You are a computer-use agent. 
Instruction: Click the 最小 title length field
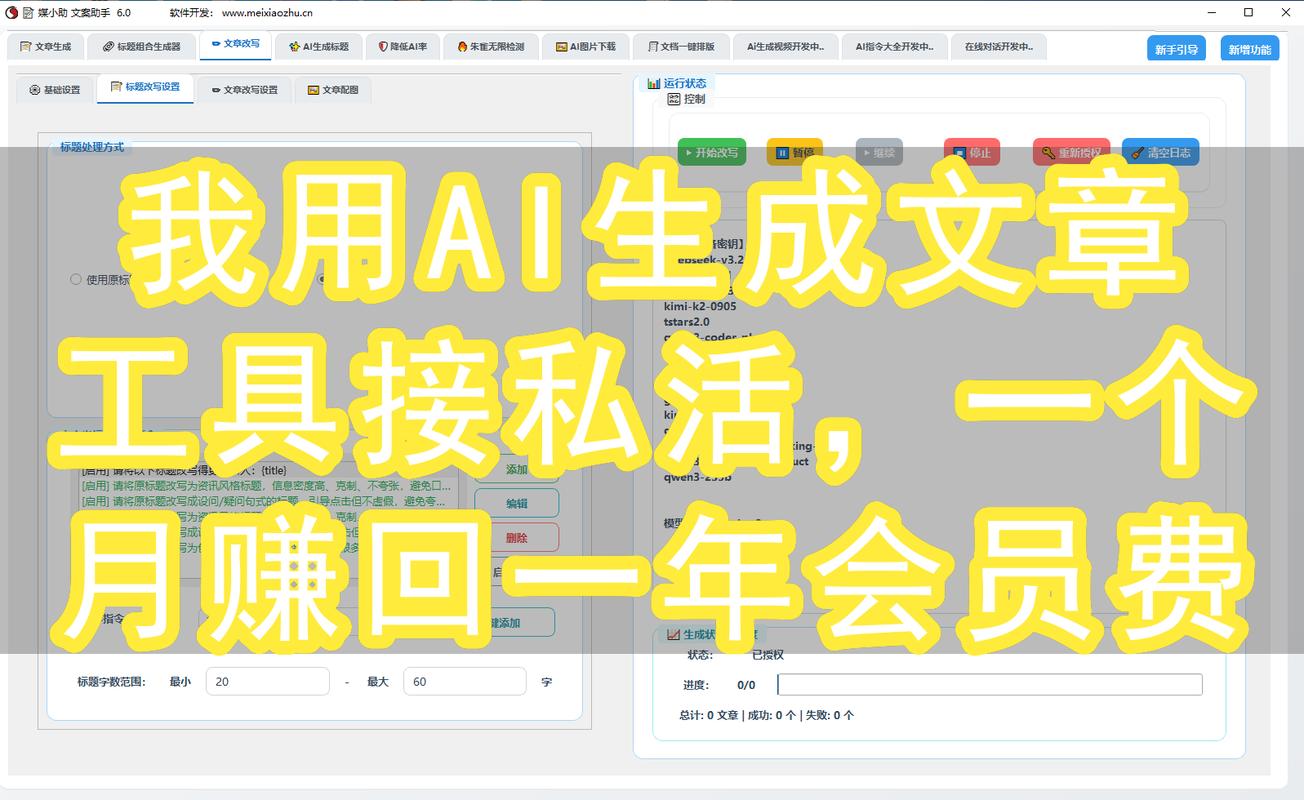pos(267,682)
